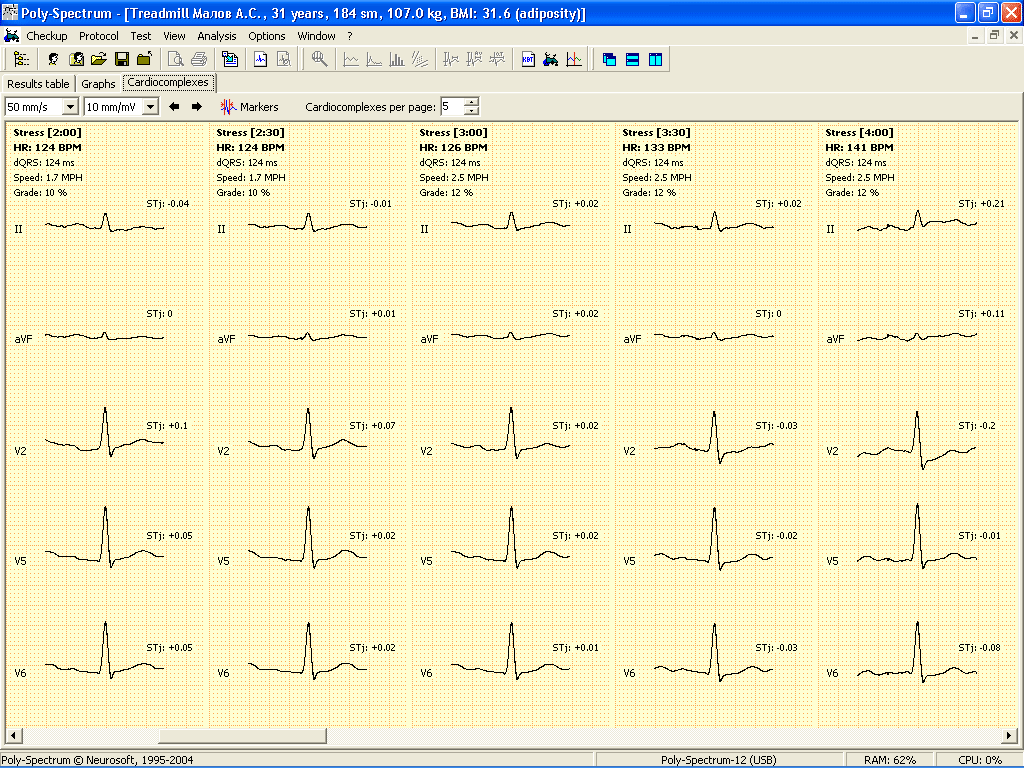
Task: Click the grayed bar chart toolbar icon
Action: point(396,59)
